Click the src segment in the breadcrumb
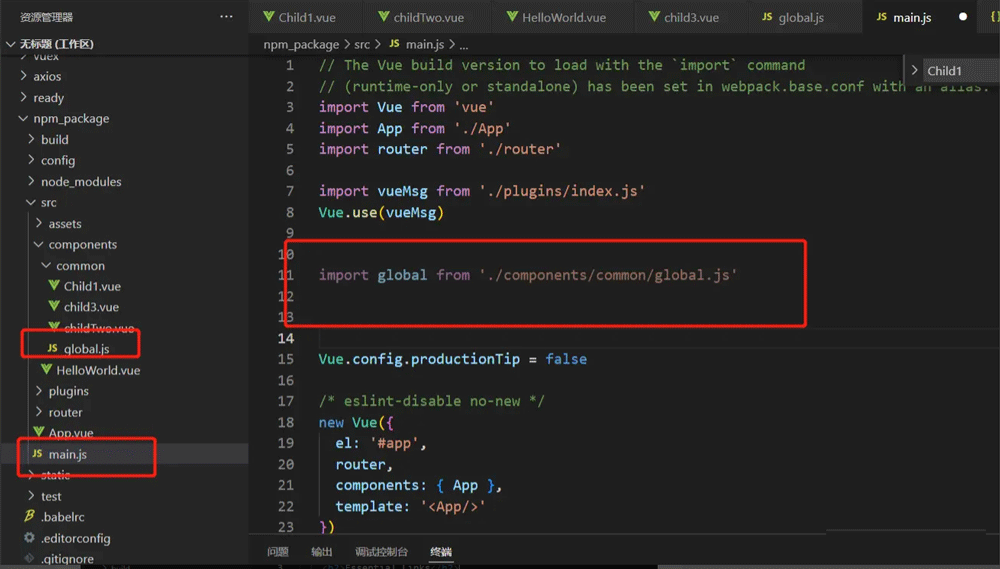 [361, 45]
